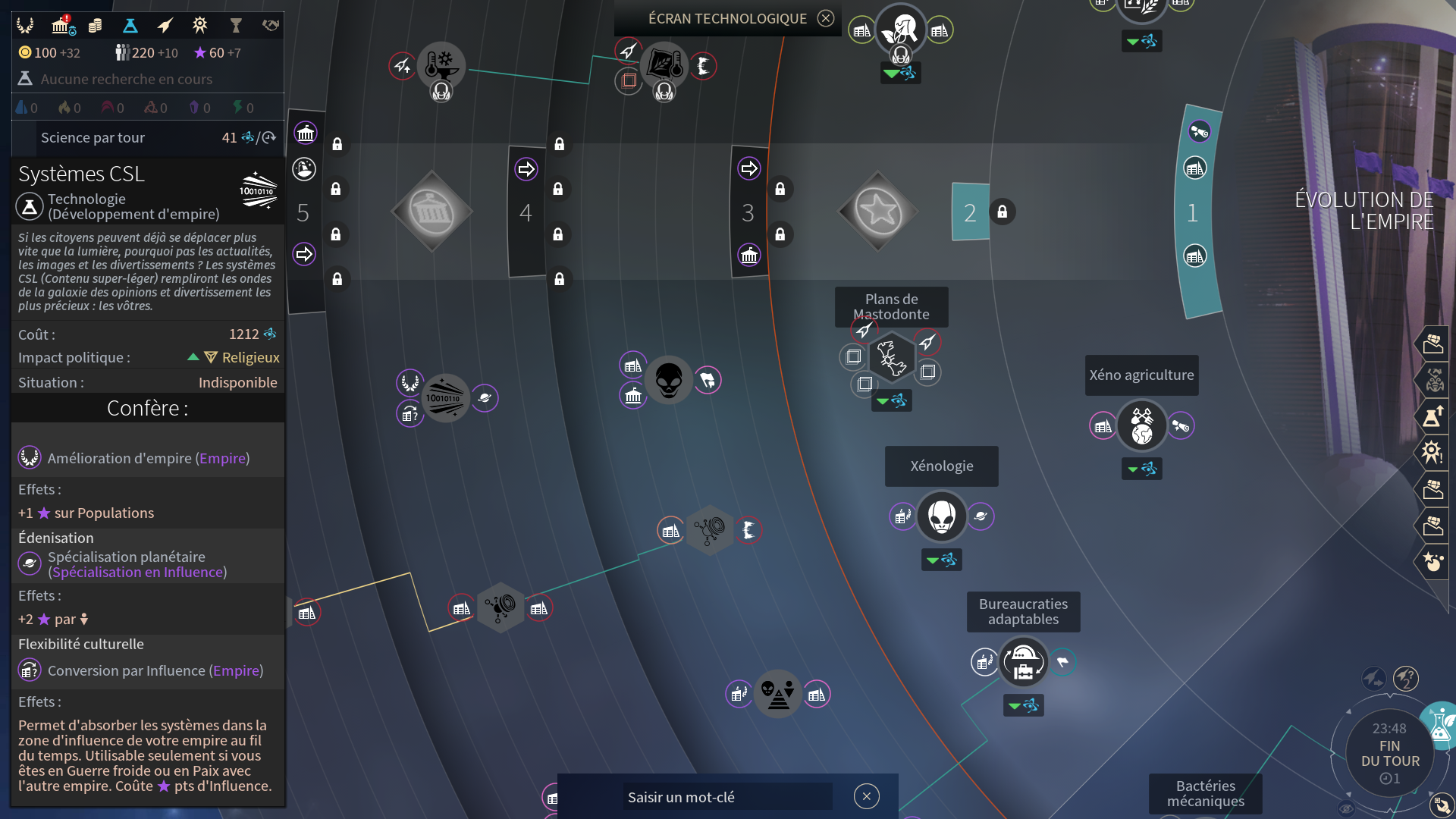Viewport: 1456px width, 819px height.
Task: Open the economy screen via coin stack icon
Action: [x=95, y=25]
